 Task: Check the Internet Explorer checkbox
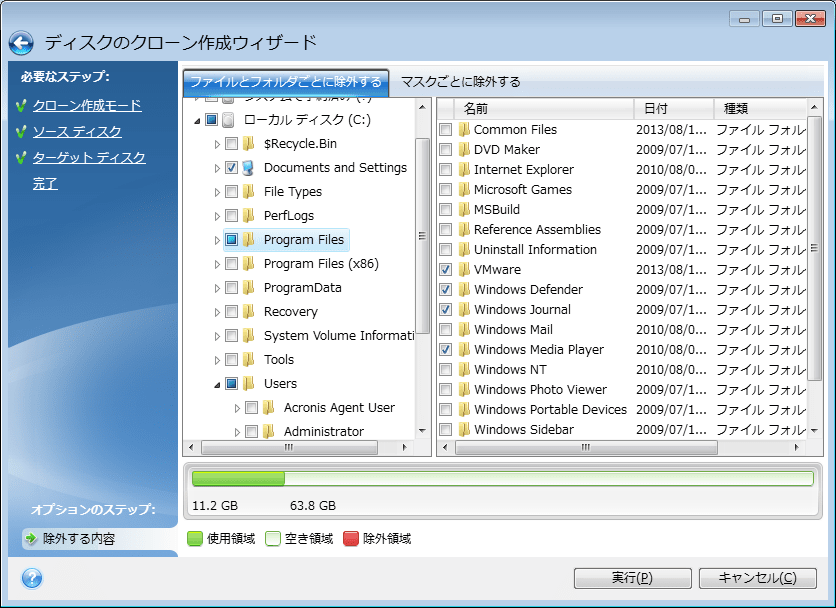point(446,170)
